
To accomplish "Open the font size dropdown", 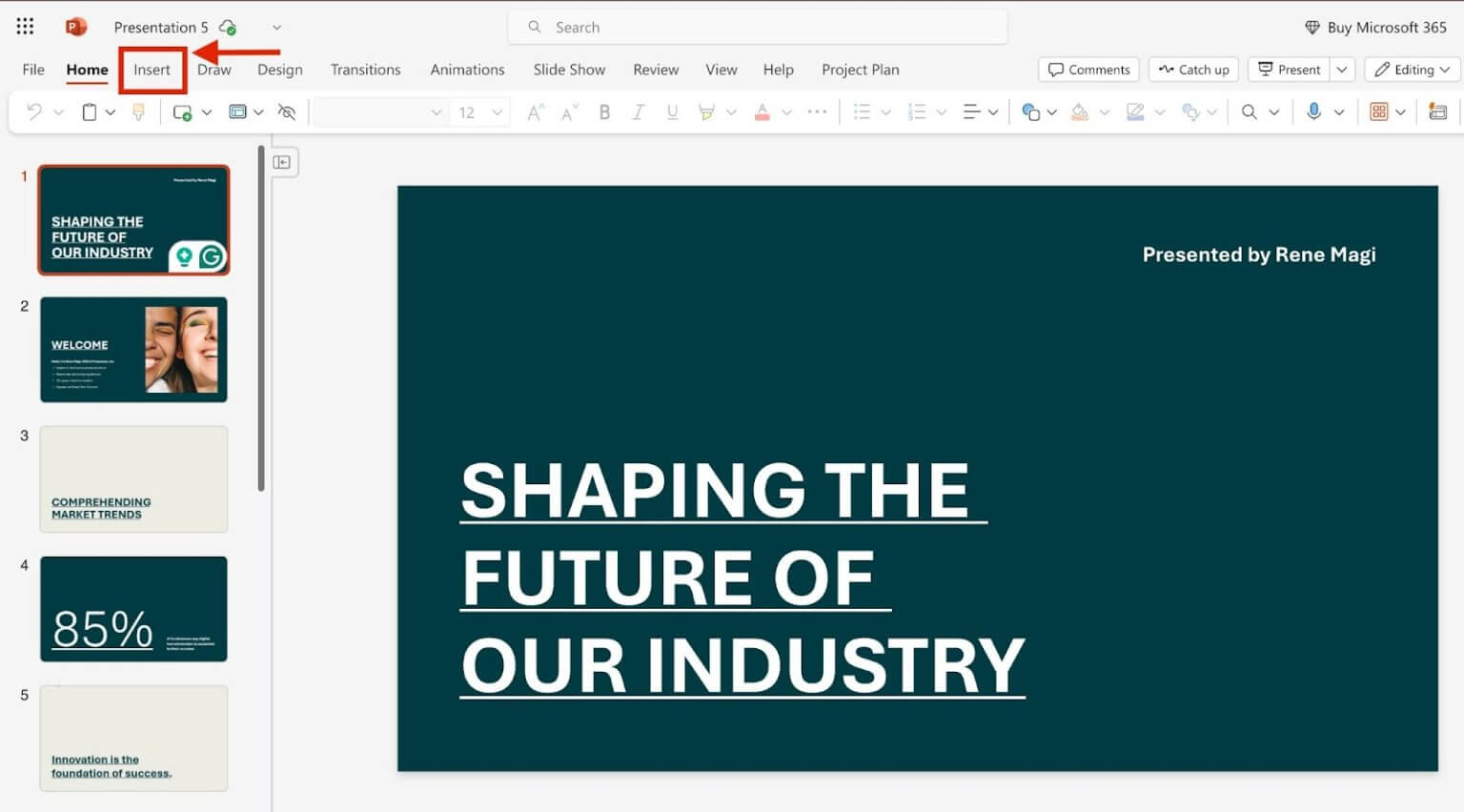I will (x=481, y=112).
